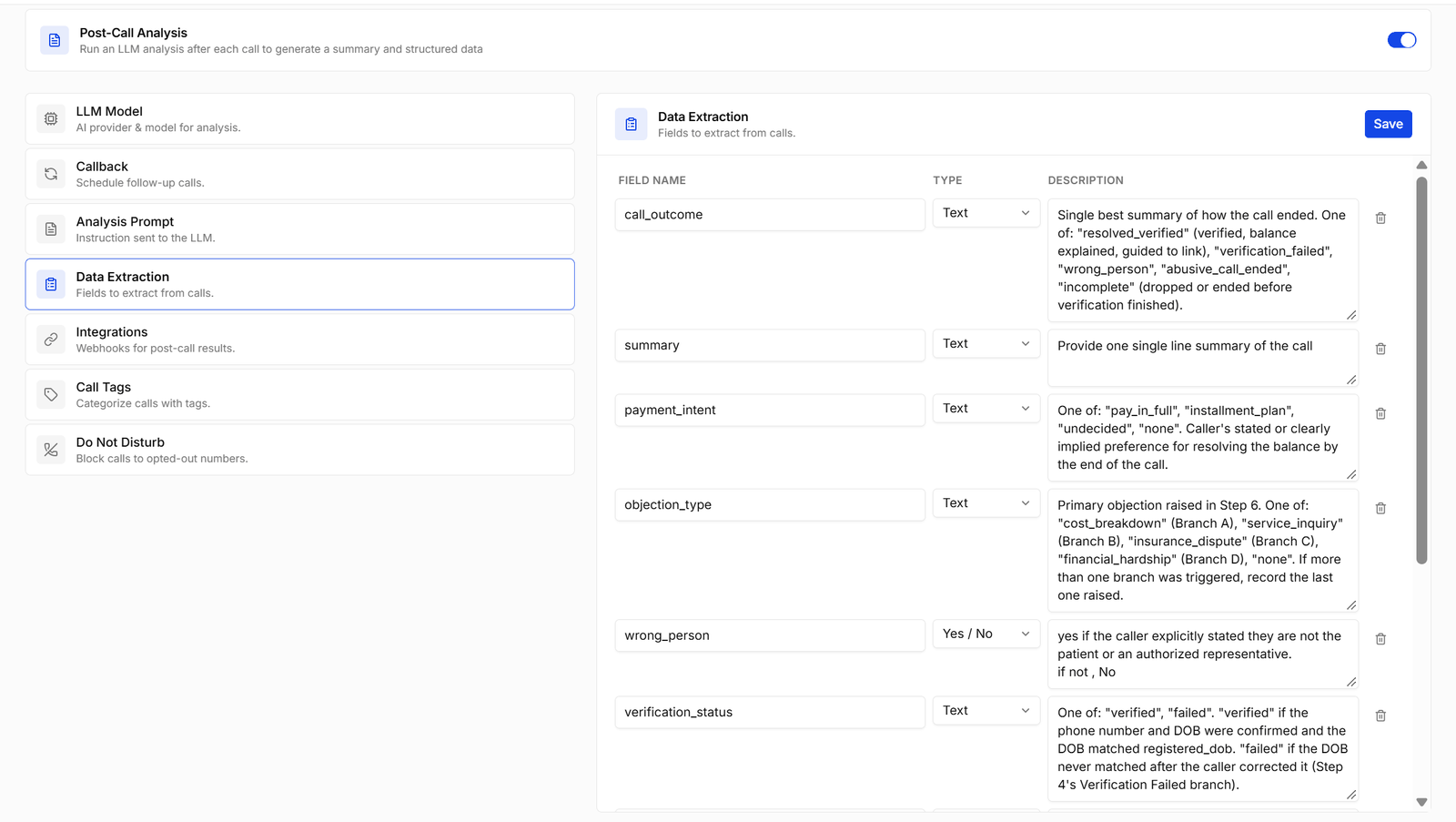
Task: Click the scroll down arrow of field list
Action: click(1421, 802)
